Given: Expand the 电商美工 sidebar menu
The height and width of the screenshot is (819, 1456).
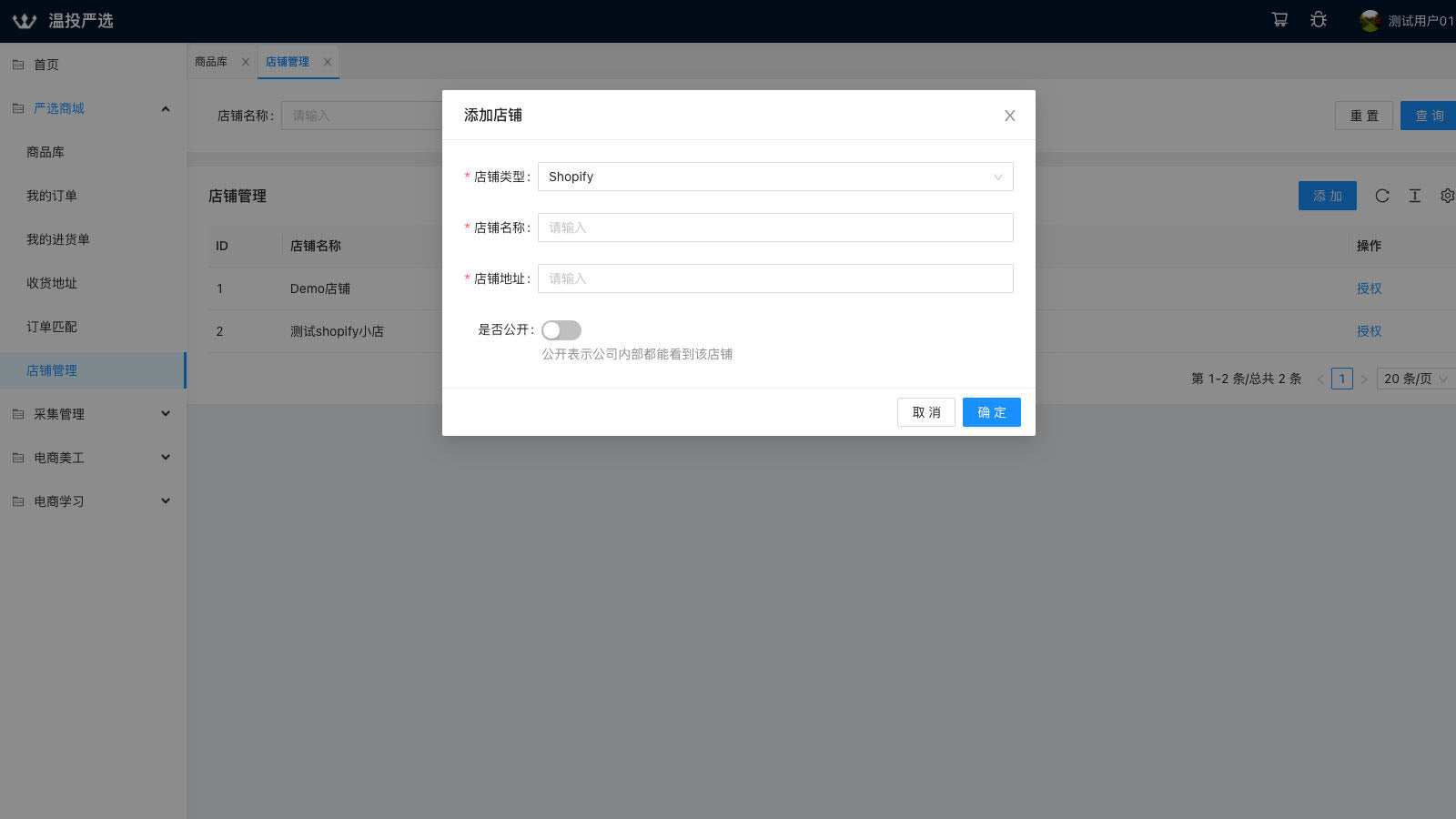Looking at the screenshot, I should 93,458.
